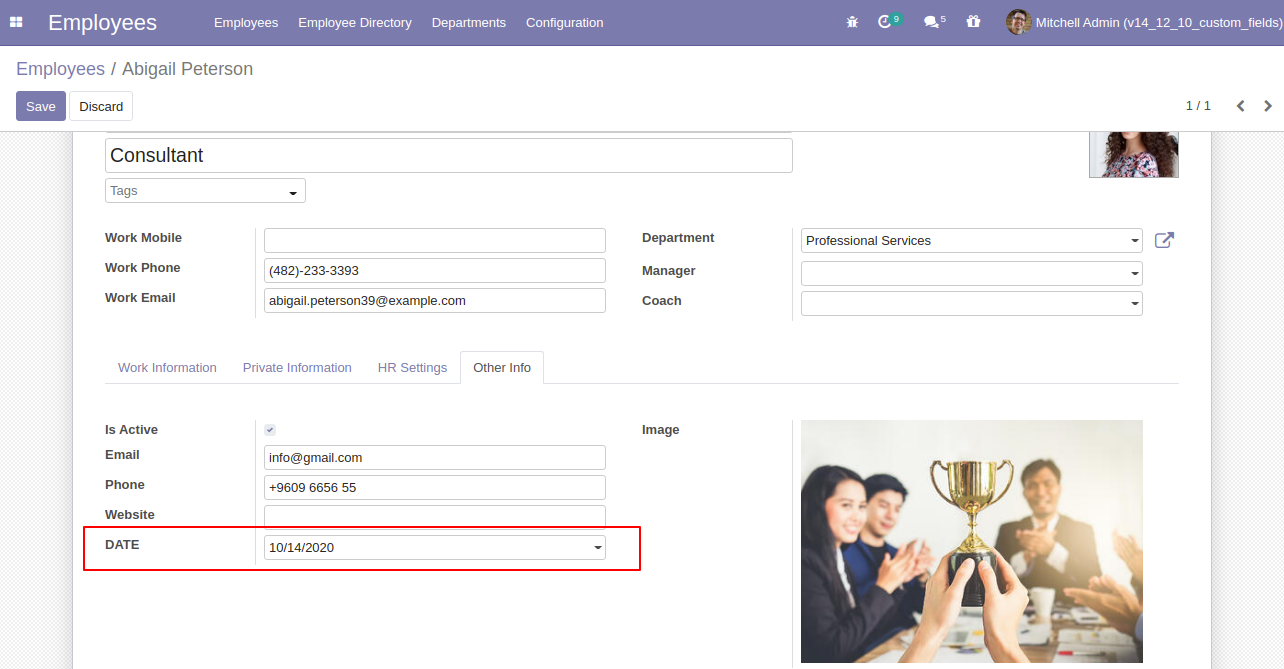Open the Departments menu
The image size is (1284, 669).
tap(469, 22)
